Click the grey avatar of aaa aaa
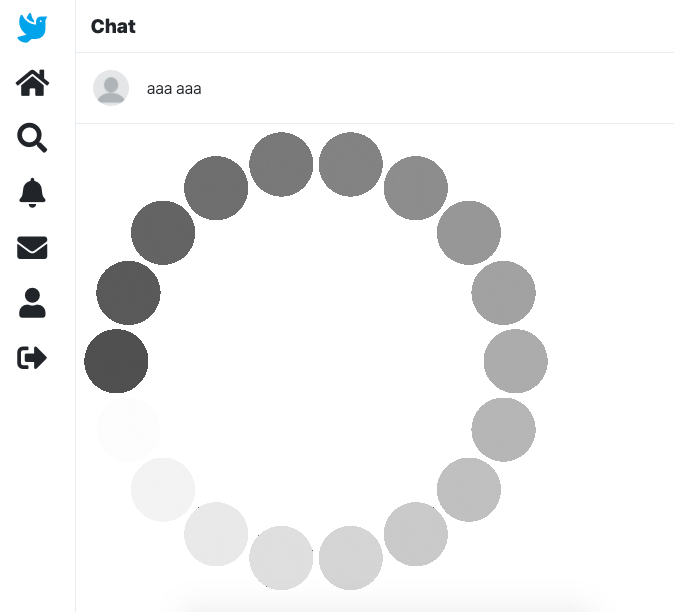The height and width of the screenshot is (612, 674). click(x=111, y=88)
